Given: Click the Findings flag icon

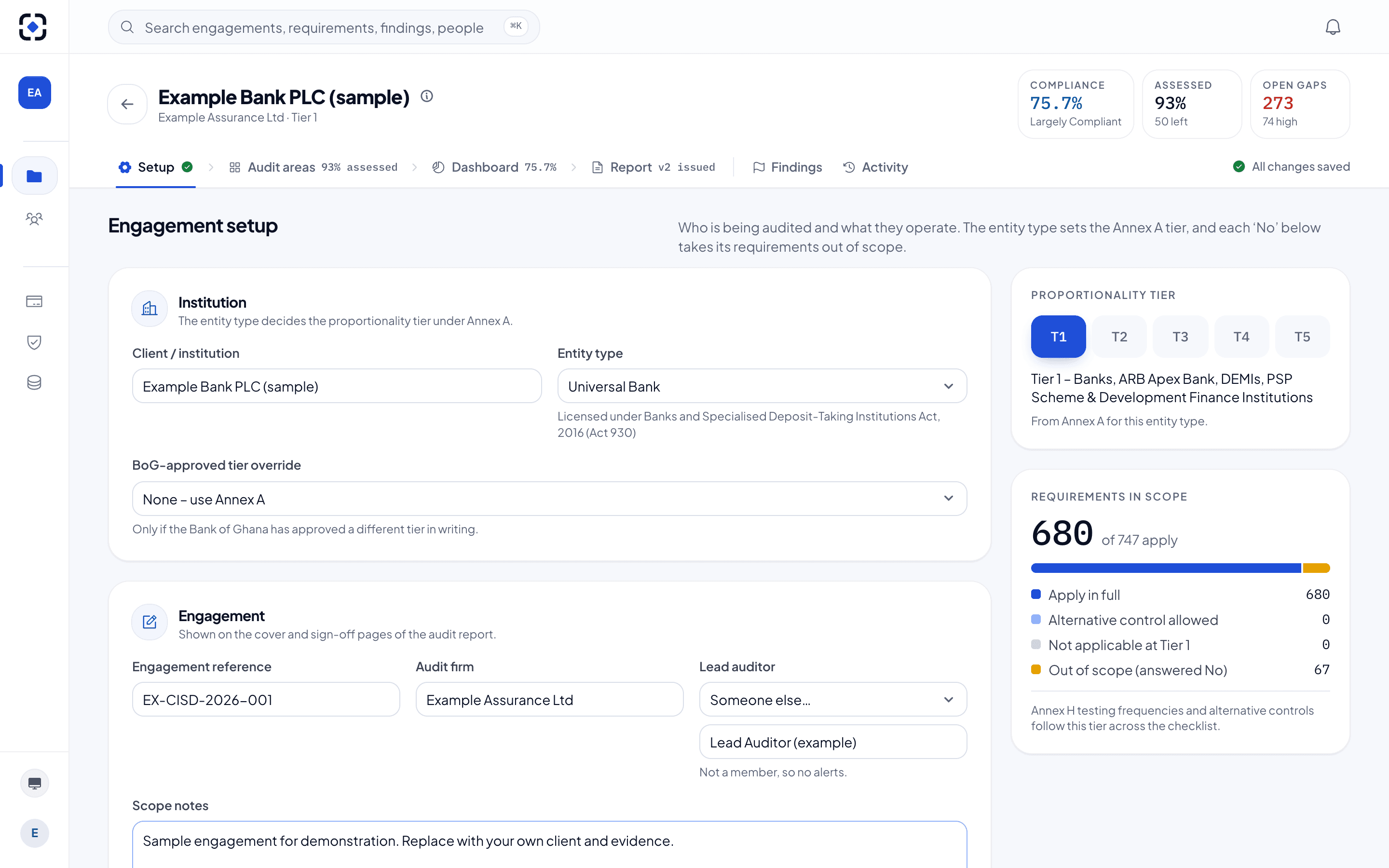Looking at the screenshot, I should pyautogui.click(x=759, y=167).
